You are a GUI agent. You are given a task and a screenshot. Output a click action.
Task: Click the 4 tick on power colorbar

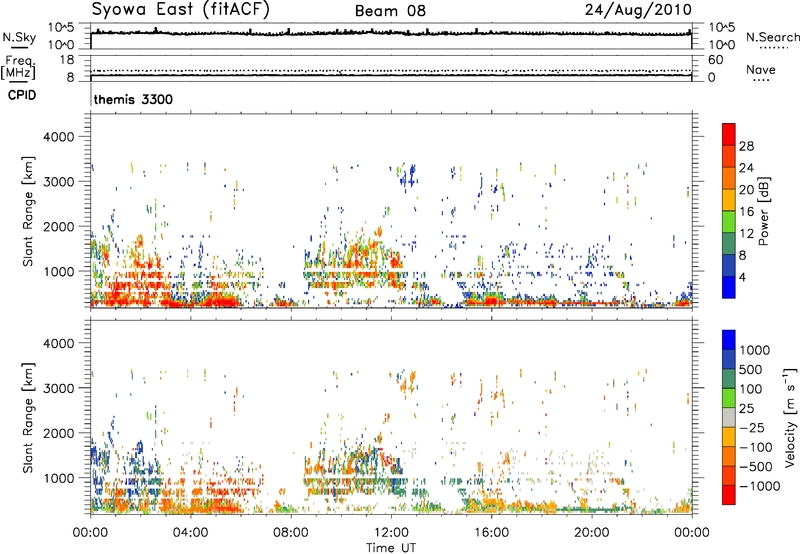(742, 278)
